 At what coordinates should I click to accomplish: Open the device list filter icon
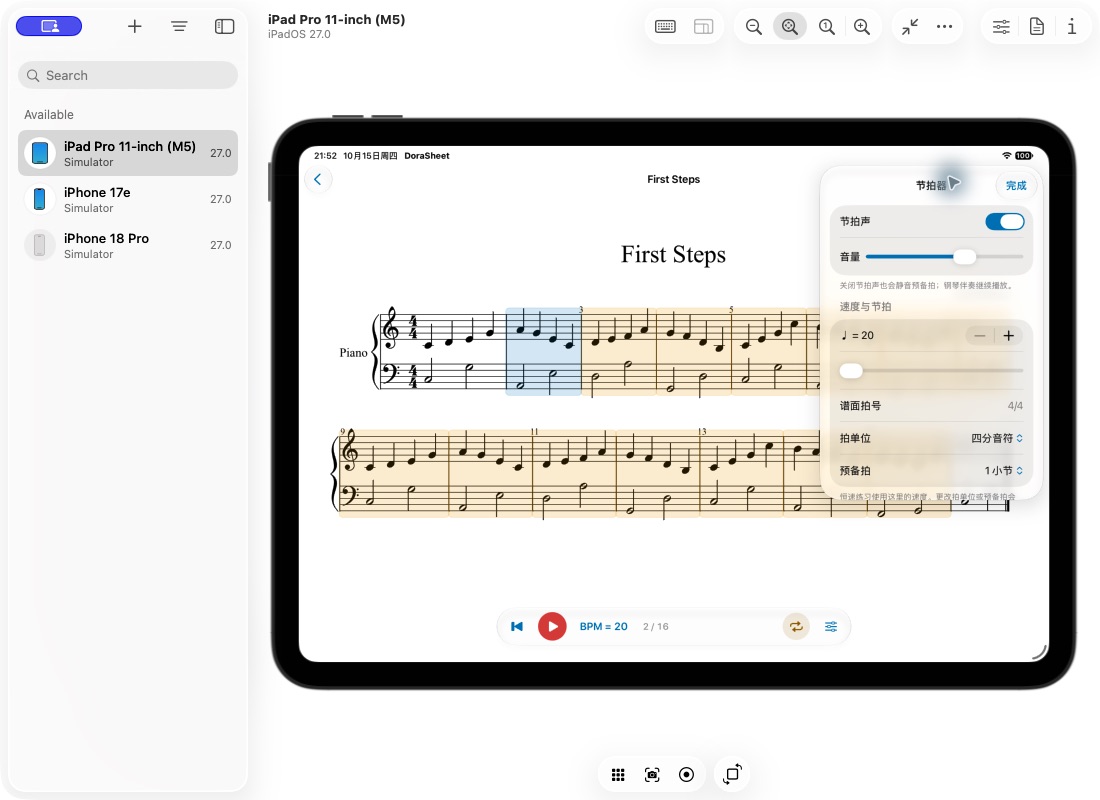pos(179,27)
